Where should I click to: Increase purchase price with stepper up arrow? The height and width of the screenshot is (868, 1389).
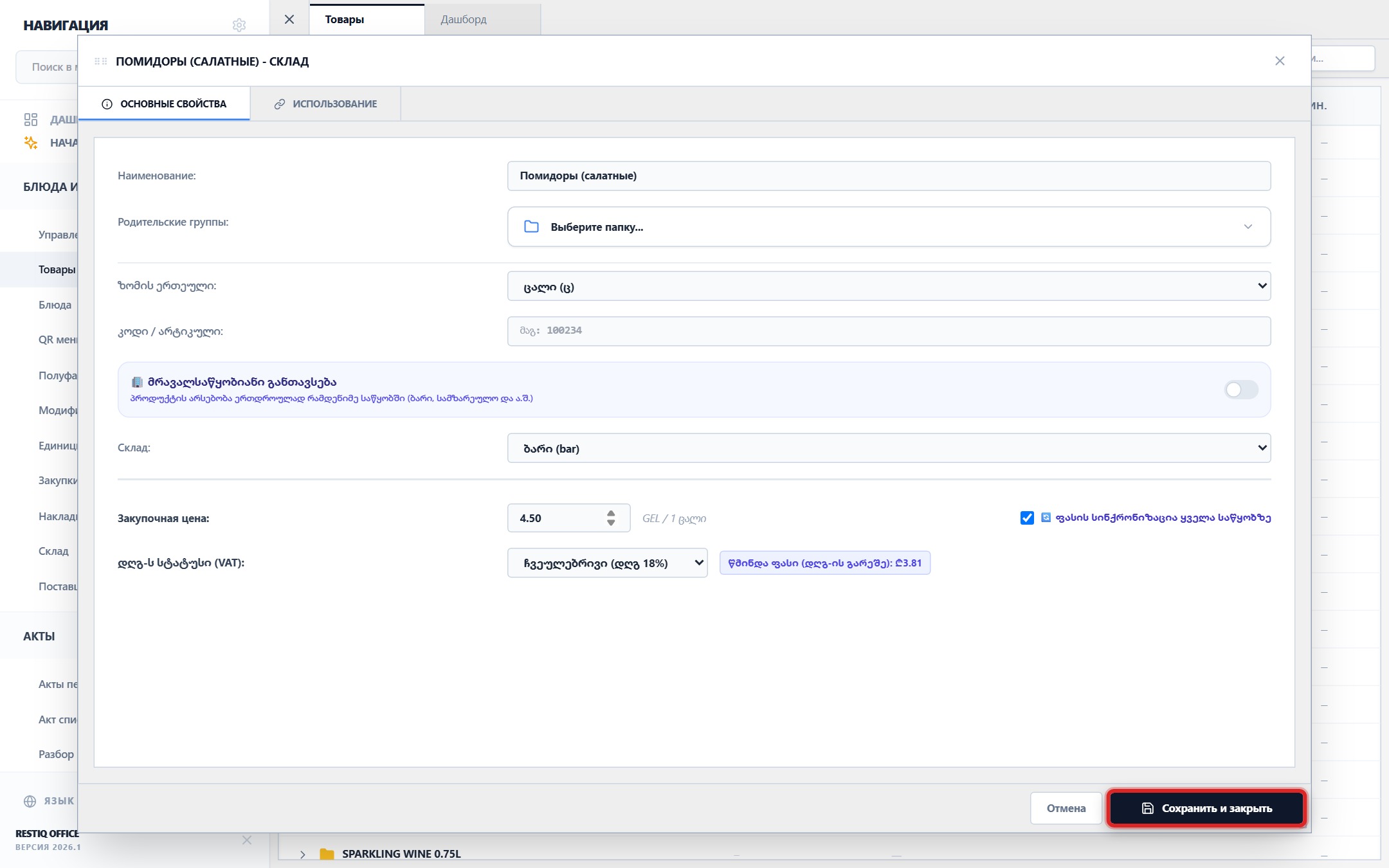pyautogui.click(x=611, y=513)
